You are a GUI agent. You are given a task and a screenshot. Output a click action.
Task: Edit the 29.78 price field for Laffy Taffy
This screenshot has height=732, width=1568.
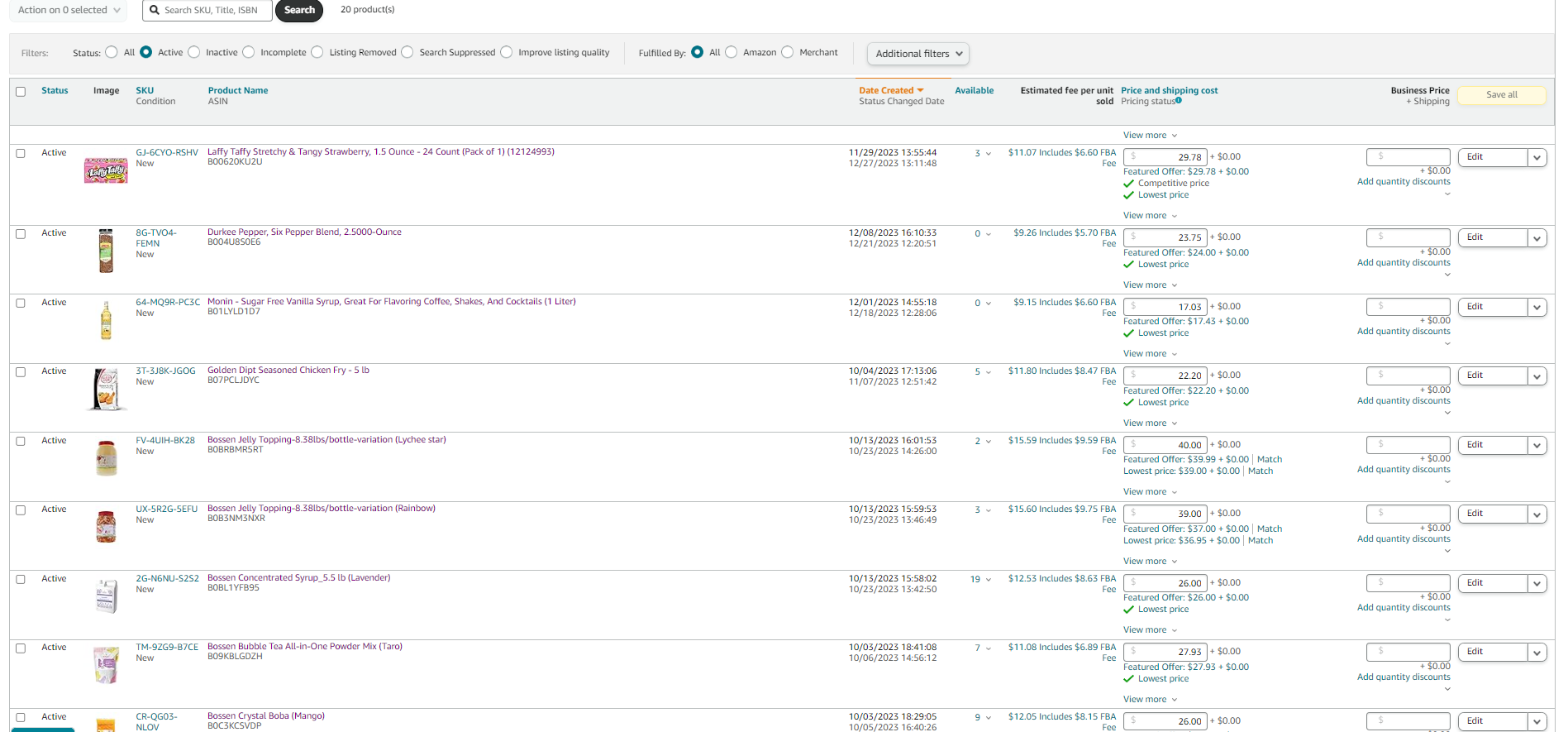click(x=1165, y=157)
